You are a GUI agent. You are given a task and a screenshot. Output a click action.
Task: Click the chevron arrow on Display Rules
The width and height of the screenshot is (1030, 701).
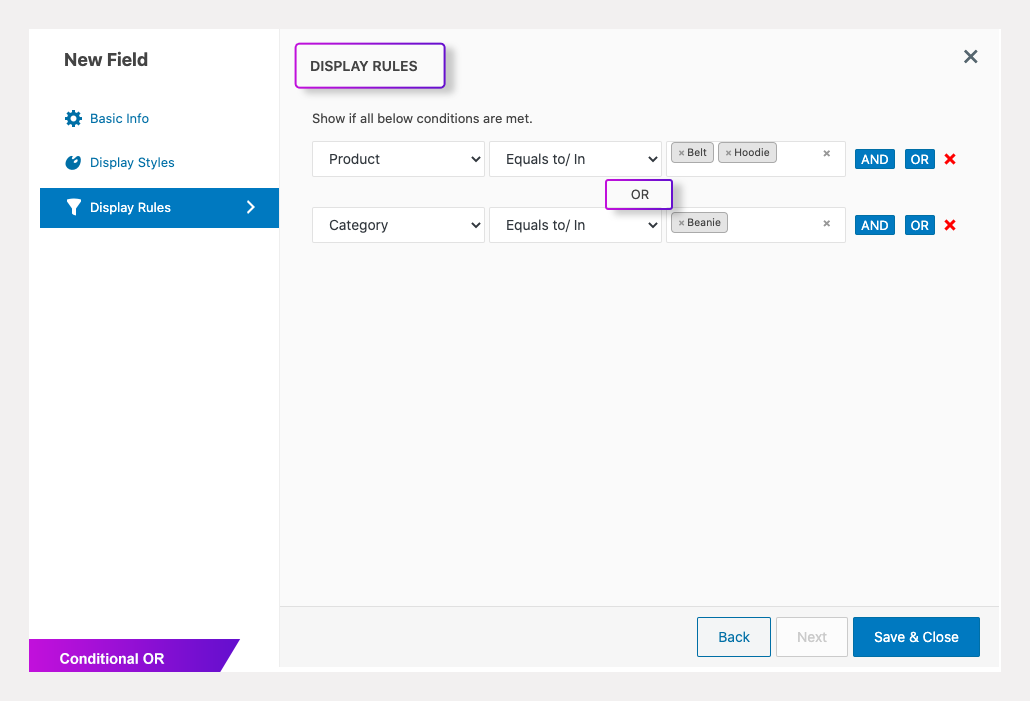pyautogui.click(x=250, y=208)
